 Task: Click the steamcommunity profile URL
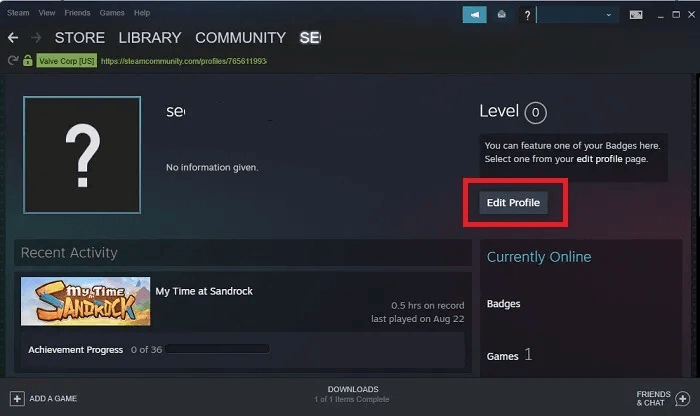(x=184, y=61)
